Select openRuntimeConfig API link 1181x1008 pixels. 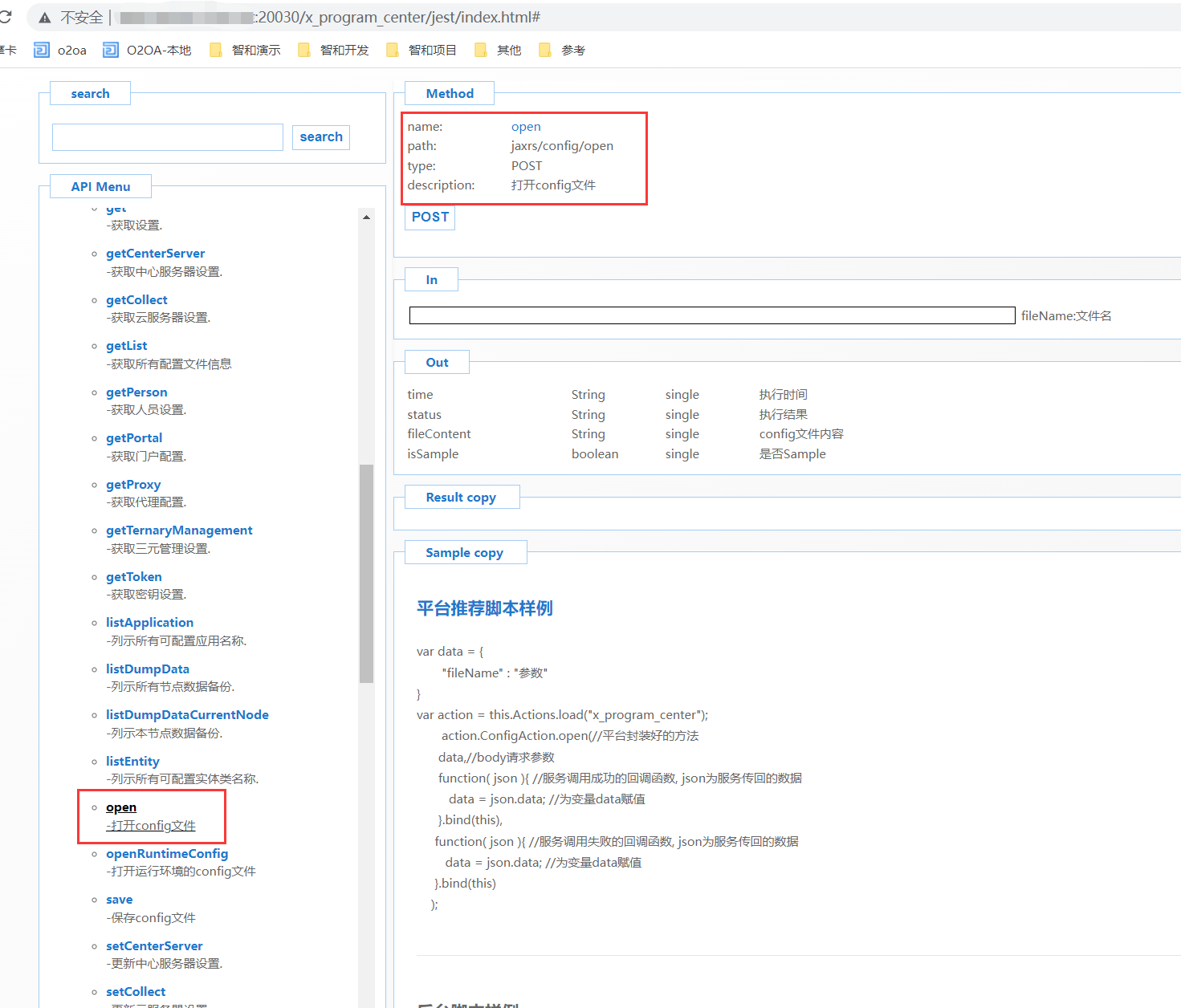pos(166,854)
